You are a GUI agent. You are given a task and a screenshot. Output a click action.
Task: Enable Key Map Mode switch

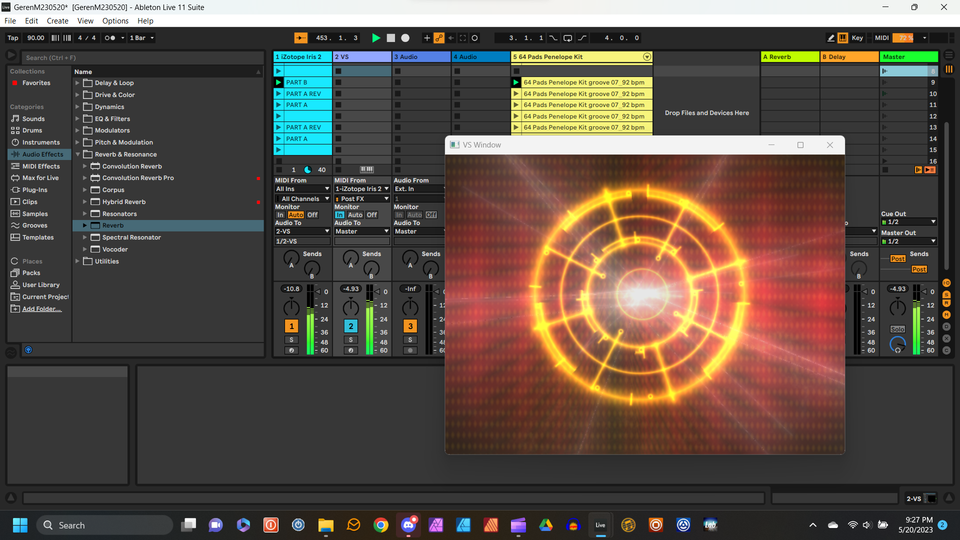[x=857, y=38]
